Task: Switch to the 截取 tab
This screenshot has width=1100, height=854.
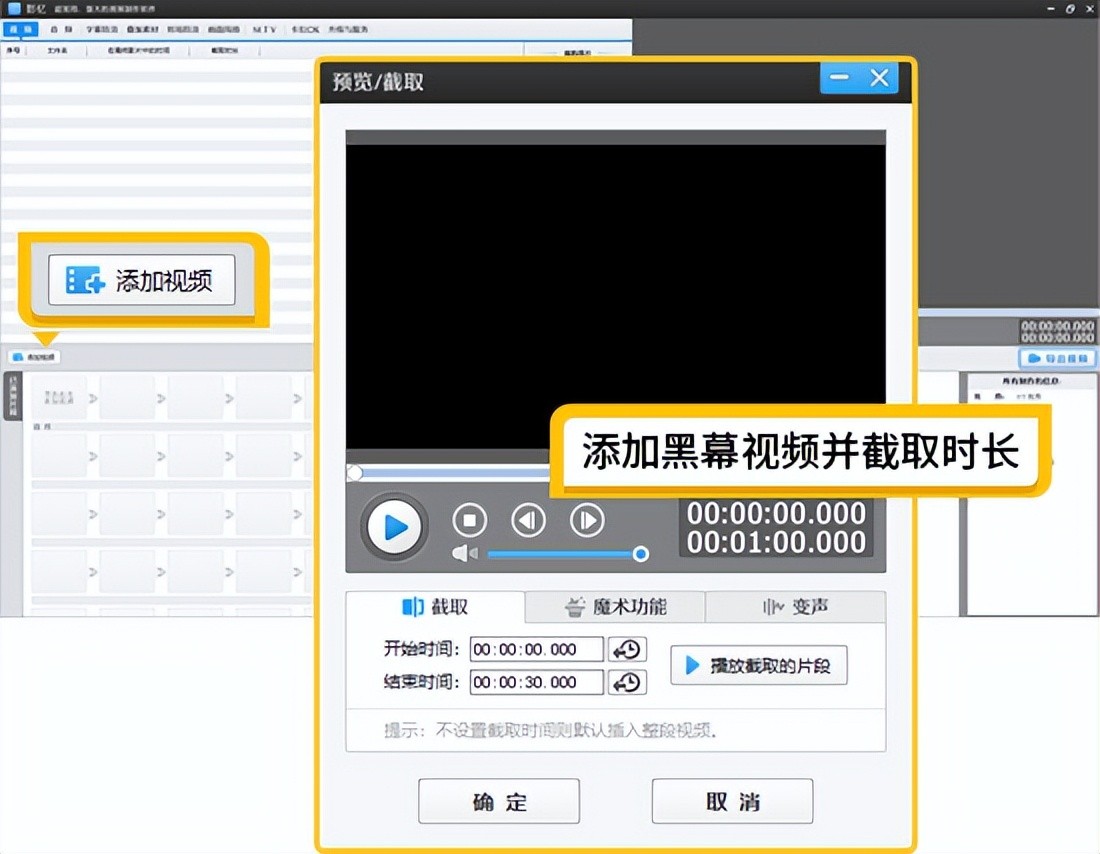Action: click(435, 607)
